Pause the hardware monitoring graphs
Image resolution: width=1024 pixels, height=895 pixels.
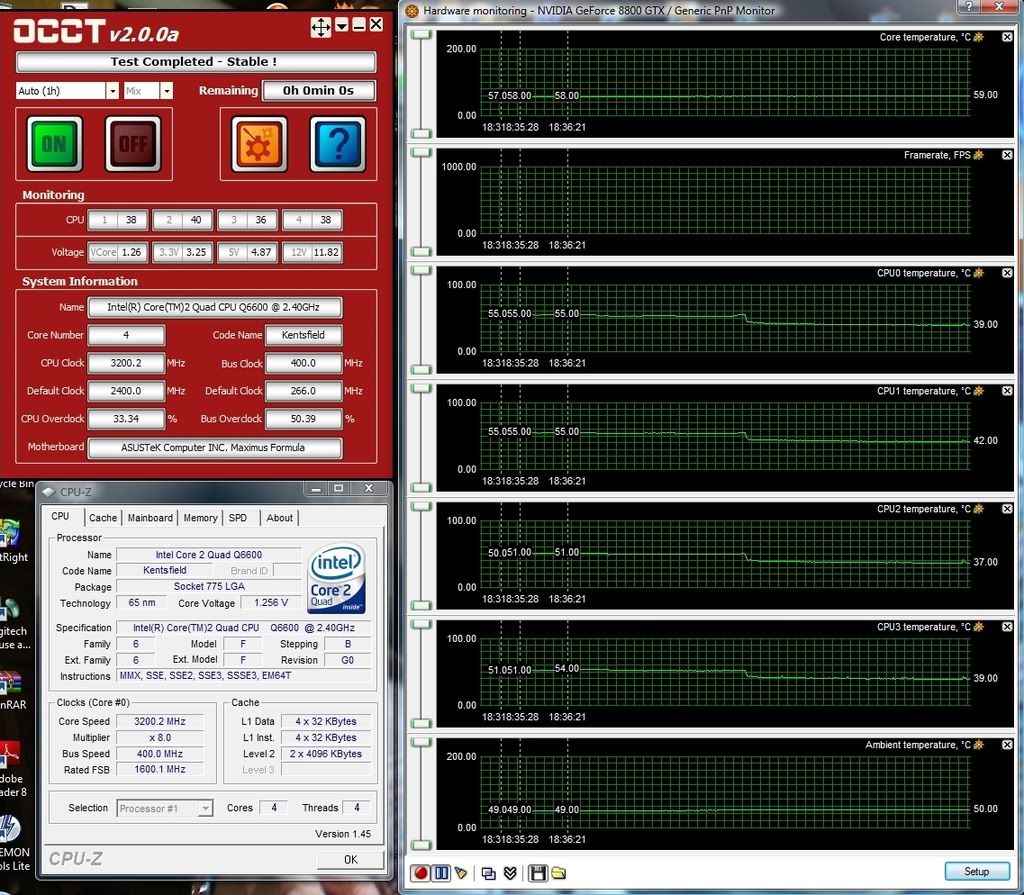pyautogui.click(x=441, y=873)
